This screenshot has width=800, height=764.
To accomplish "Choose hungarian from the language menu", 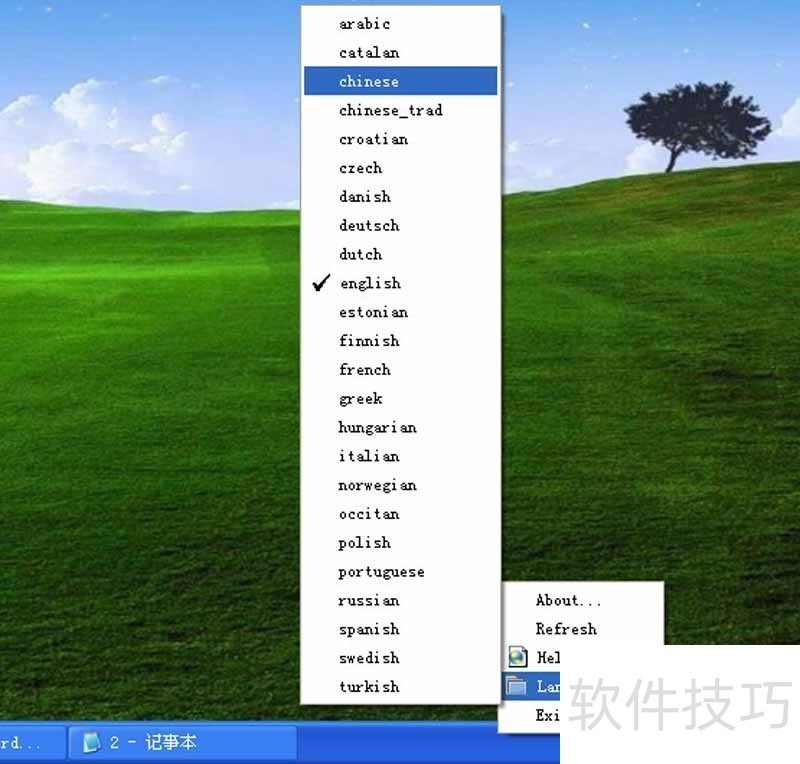I will (x=401, y=427).
